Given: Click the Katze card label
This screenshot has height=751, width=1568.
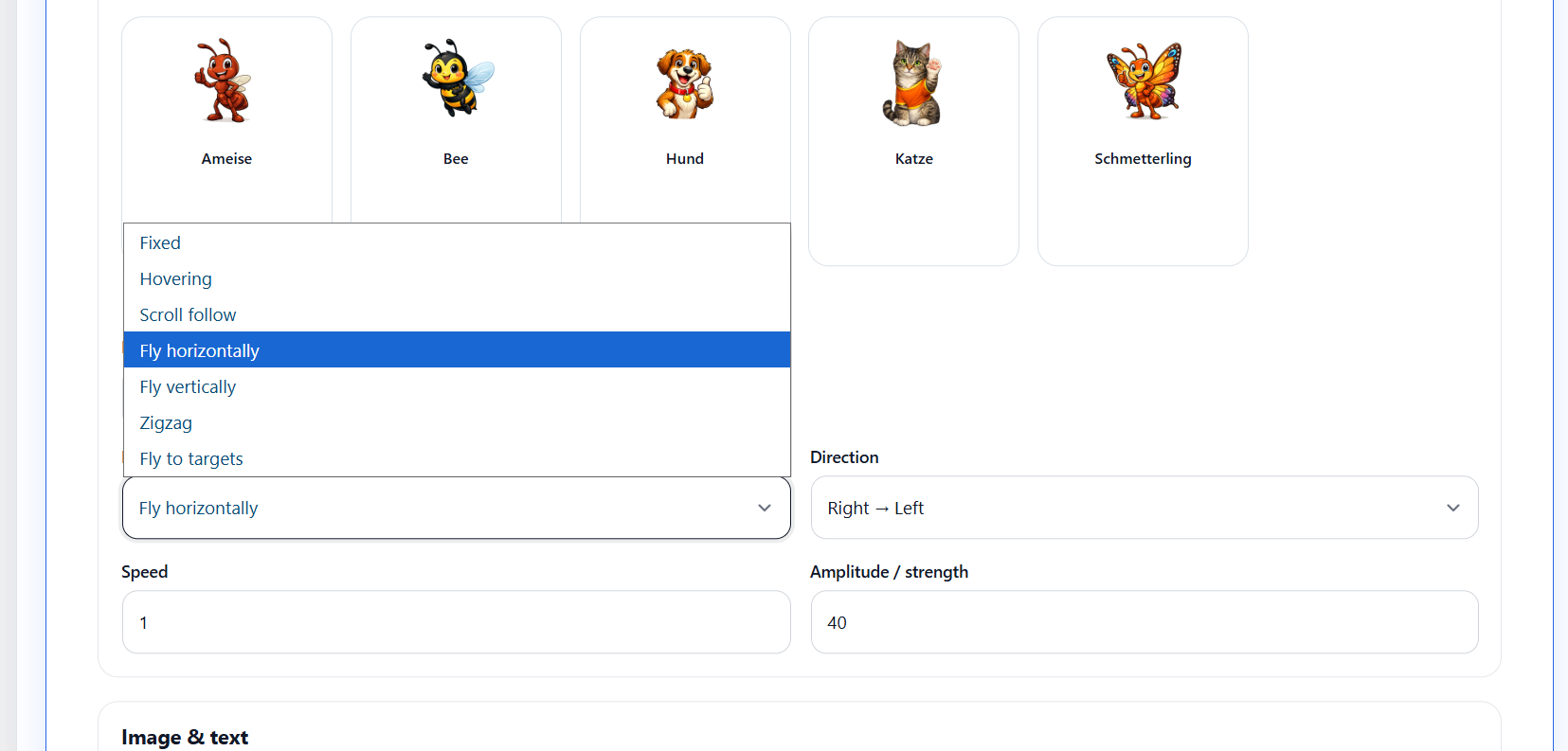Looking at the screenshot, I should [913, 159].
